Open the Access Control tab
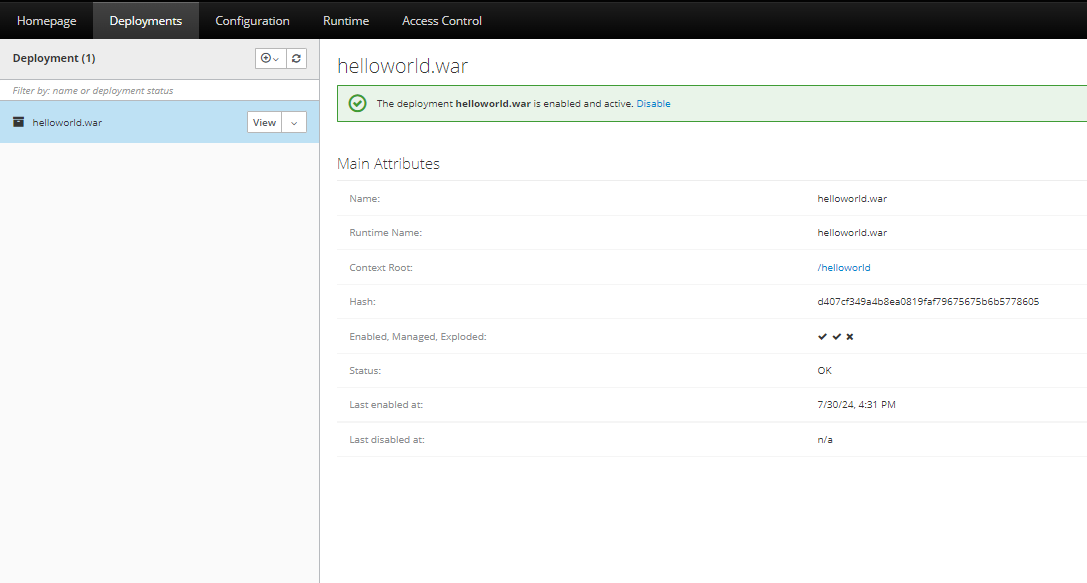The image size is (1087, 583). tap(442, 20)
